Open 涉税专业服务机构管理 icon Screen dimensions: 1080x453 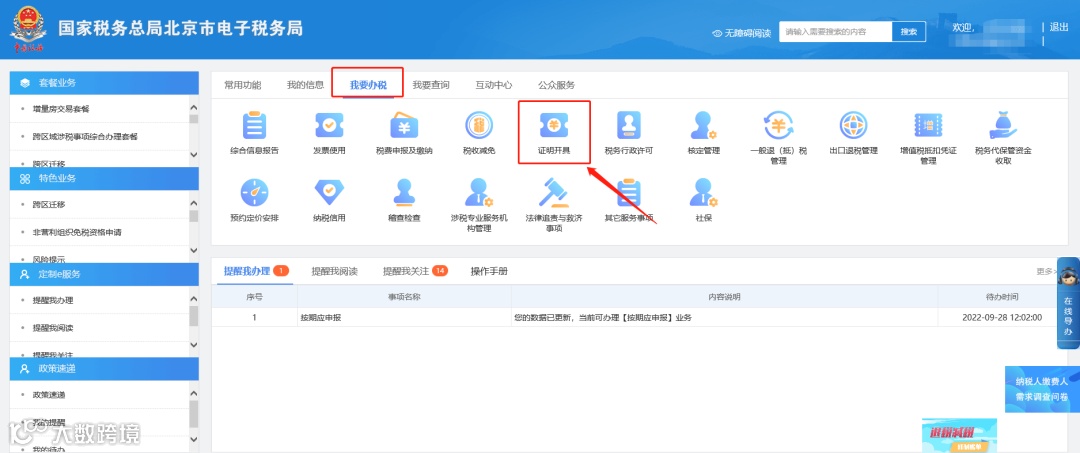coord(479,193)
